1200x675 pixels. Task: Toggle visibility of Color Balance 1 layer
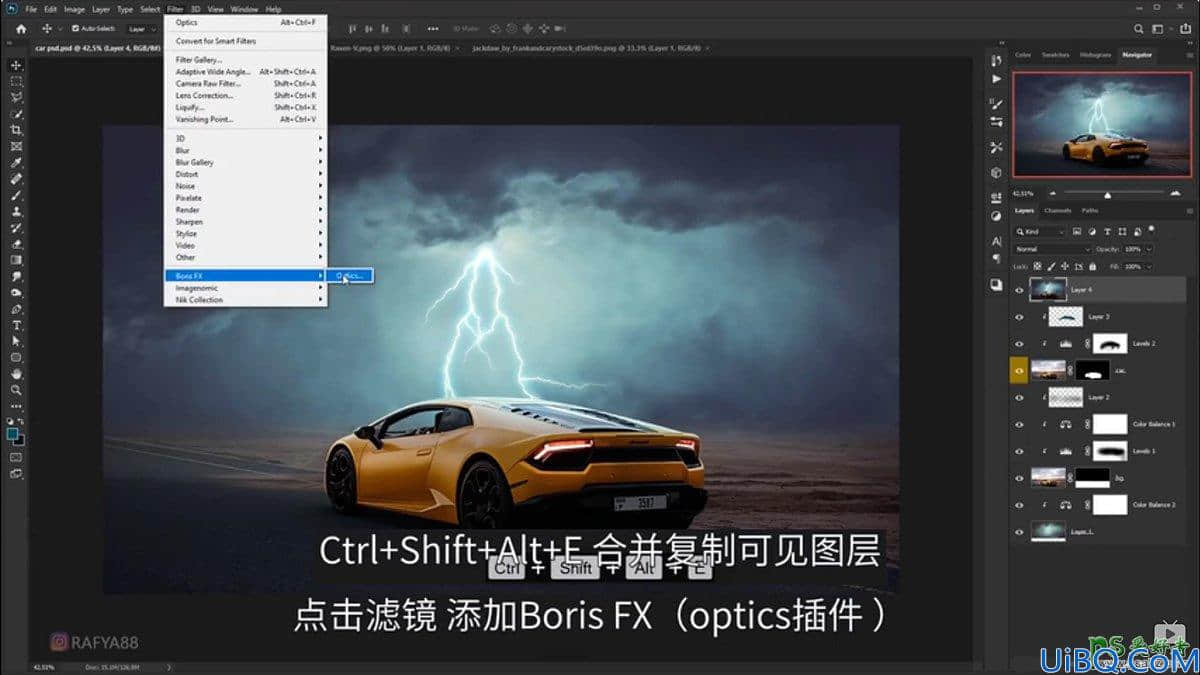[x=1019, y=424]
